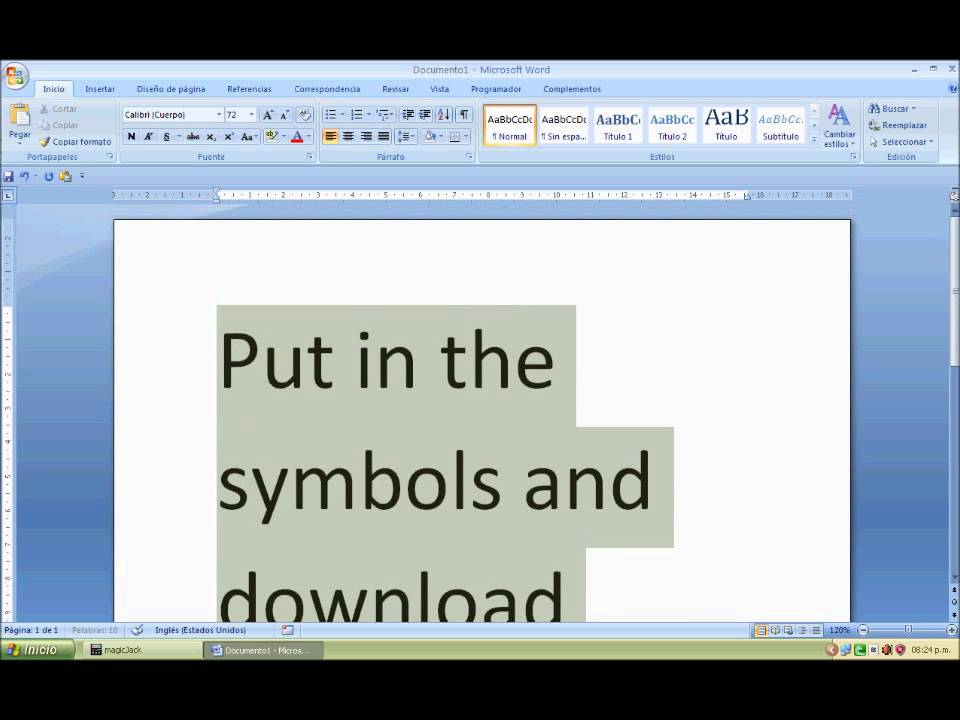Align text left
The width and height of the screenshot is (960, 720).
click(x=331, y=137)
